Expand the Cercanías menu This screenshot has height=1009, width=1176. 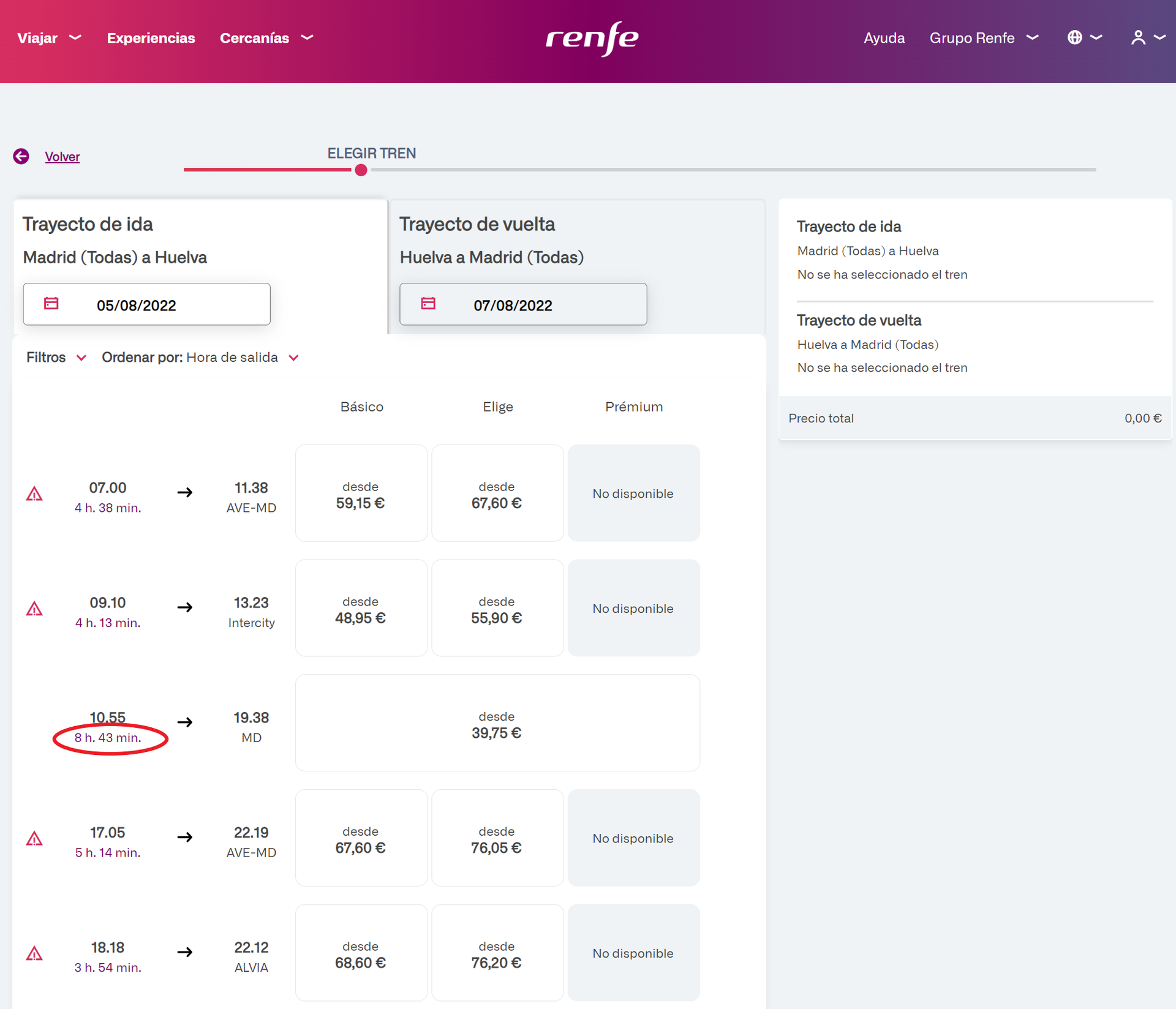pos(266,38)
